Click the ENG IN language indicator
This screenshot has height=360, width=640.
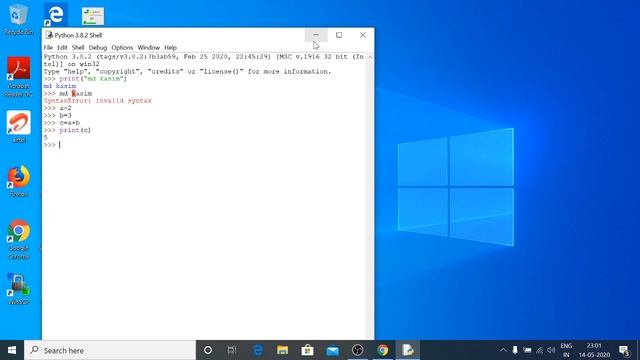pyautogui.click(x=566, y=350)
